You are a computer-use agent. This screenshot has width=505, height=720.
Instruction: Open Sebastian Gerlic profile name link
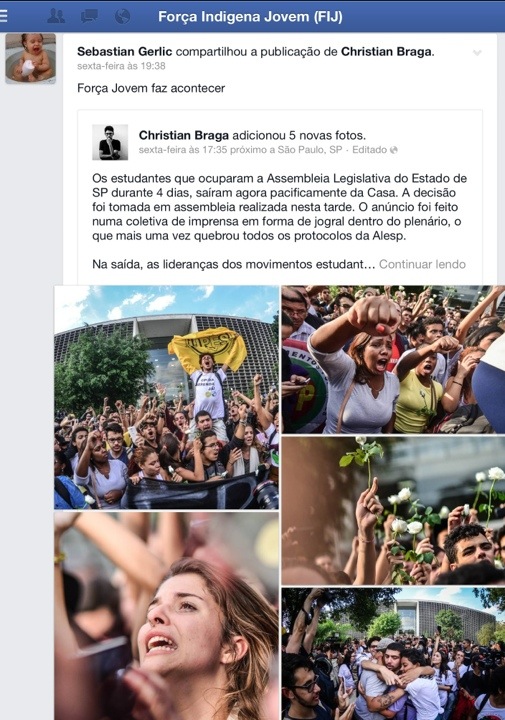click(x=124, y=51)
